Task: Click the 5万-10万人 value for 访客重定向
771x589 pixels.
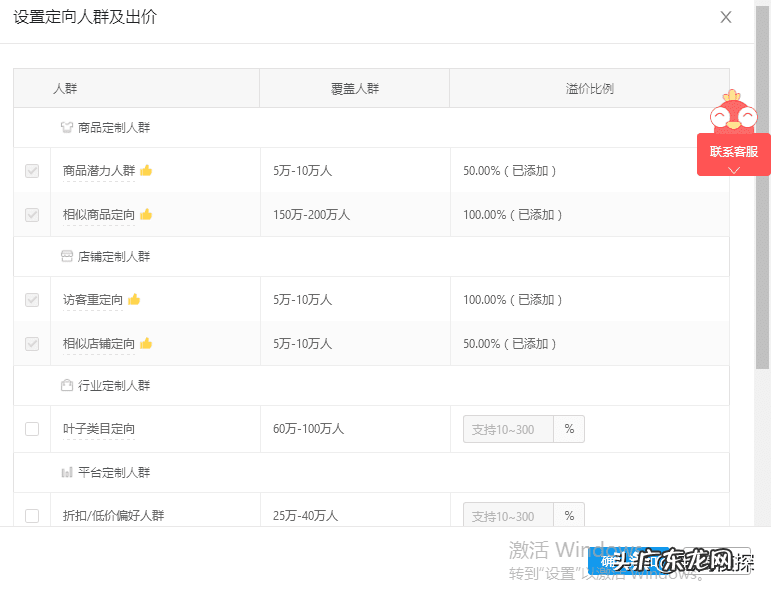Action: point(302,299)
